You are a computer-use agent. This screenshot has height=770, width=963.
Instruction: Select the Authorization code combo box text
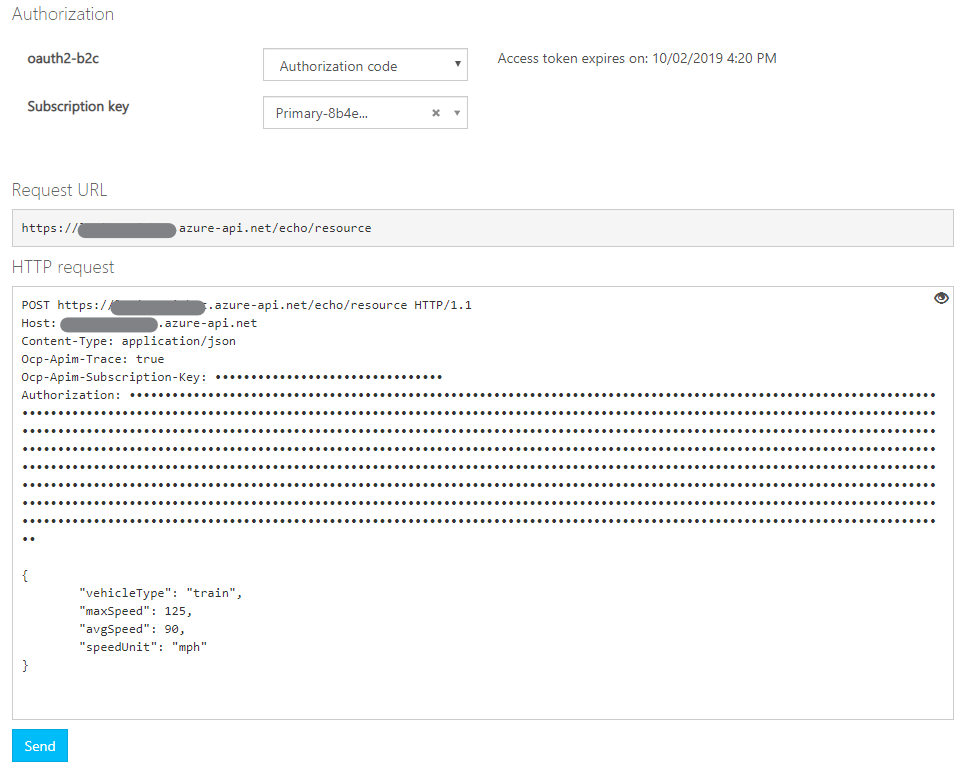click(339, 66)
